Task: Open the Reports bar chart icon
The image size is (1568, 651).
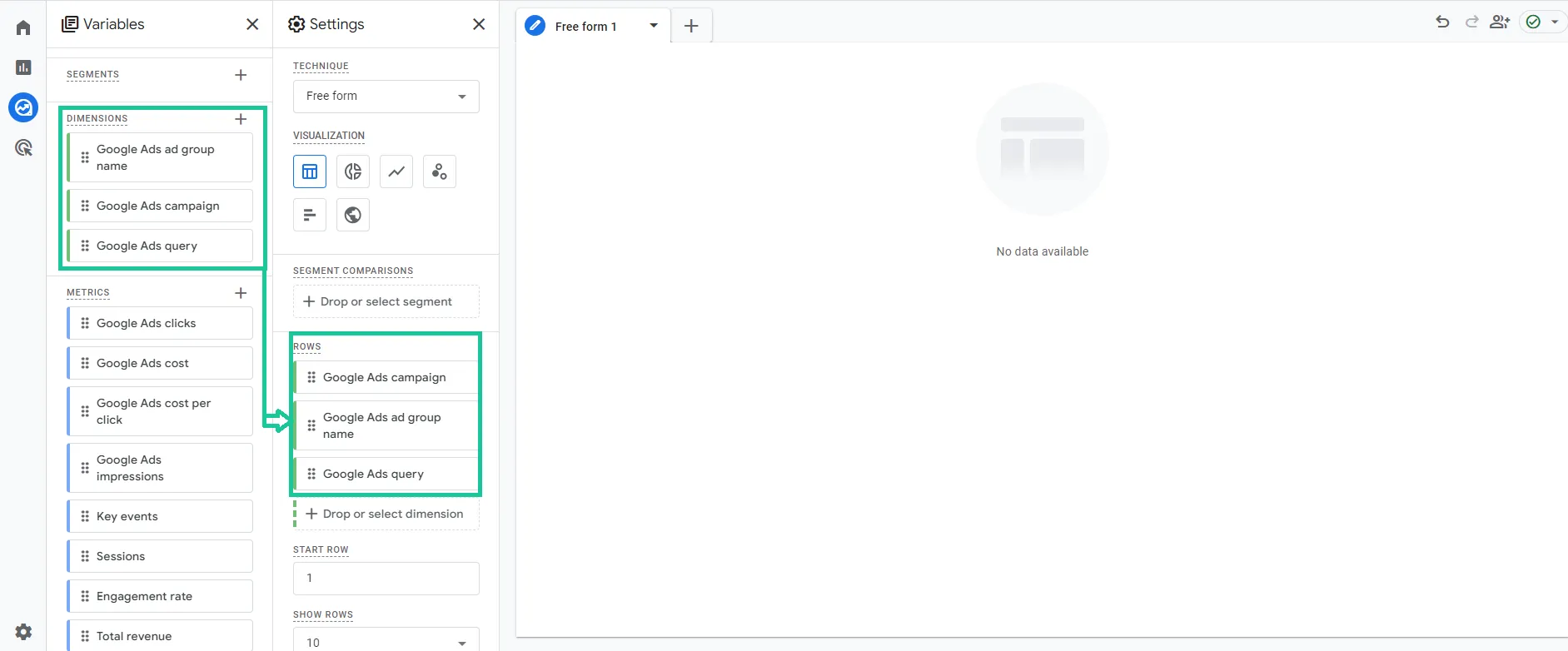Action: pos(23,67)
